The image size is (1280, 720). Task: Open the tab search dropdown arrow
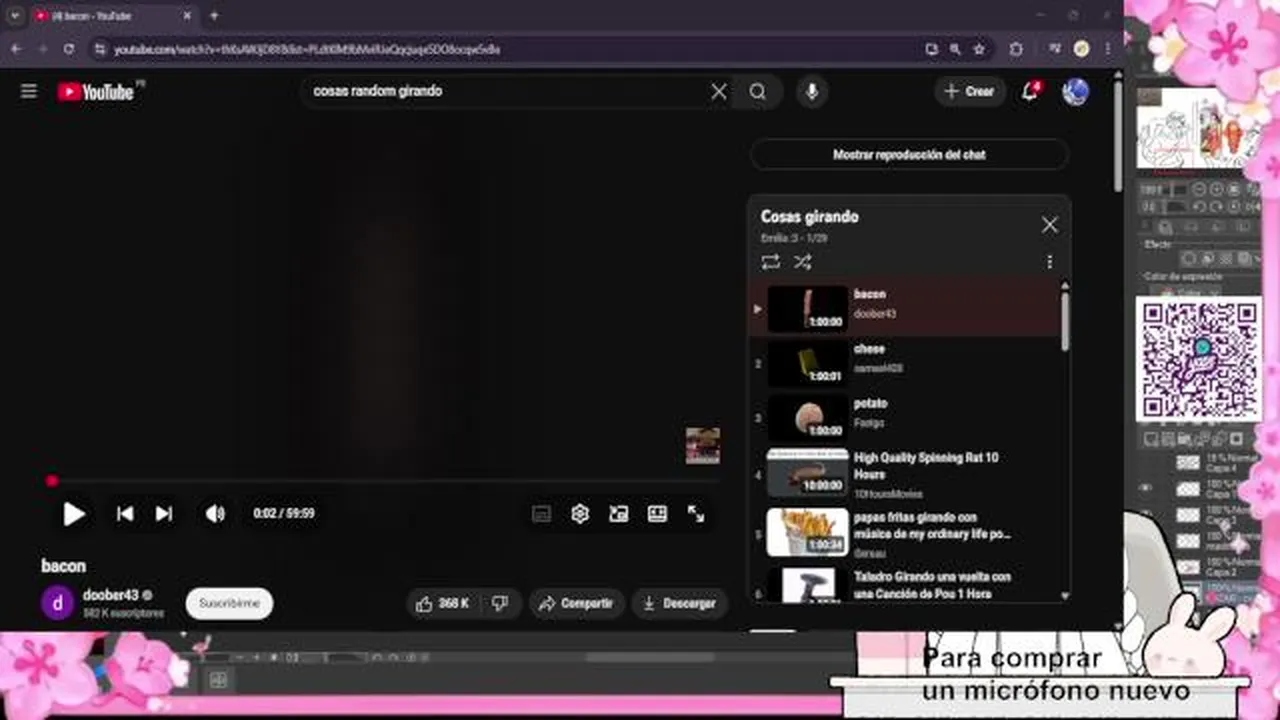click(15, 16)
